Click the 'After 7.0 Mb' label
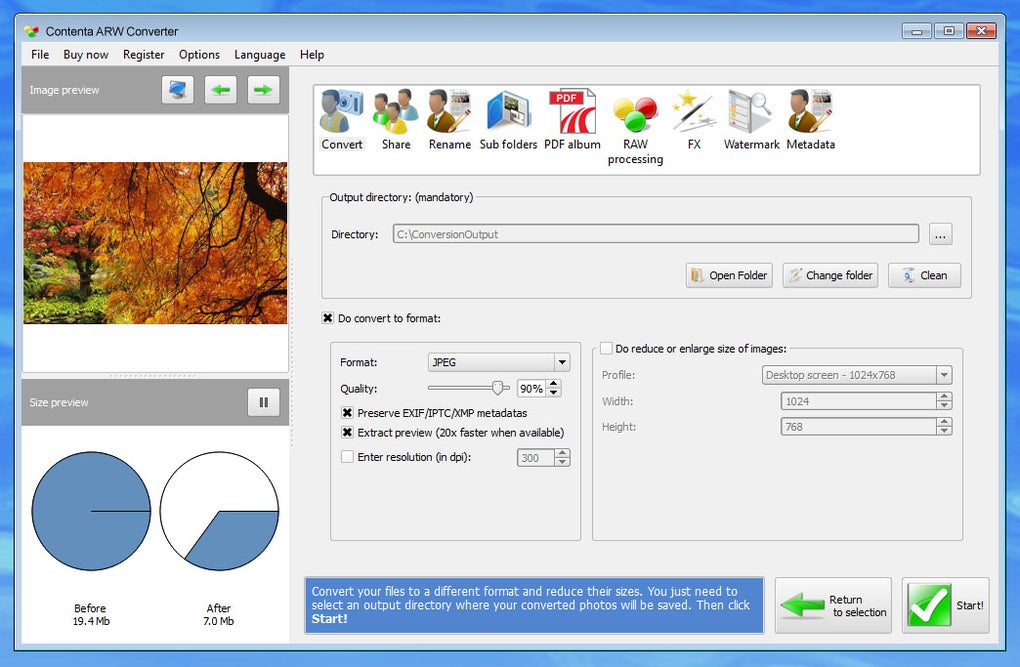Image resolution: width=1020 pixels, height=667 pixels. pyautogui.click(x=219, y=614)
